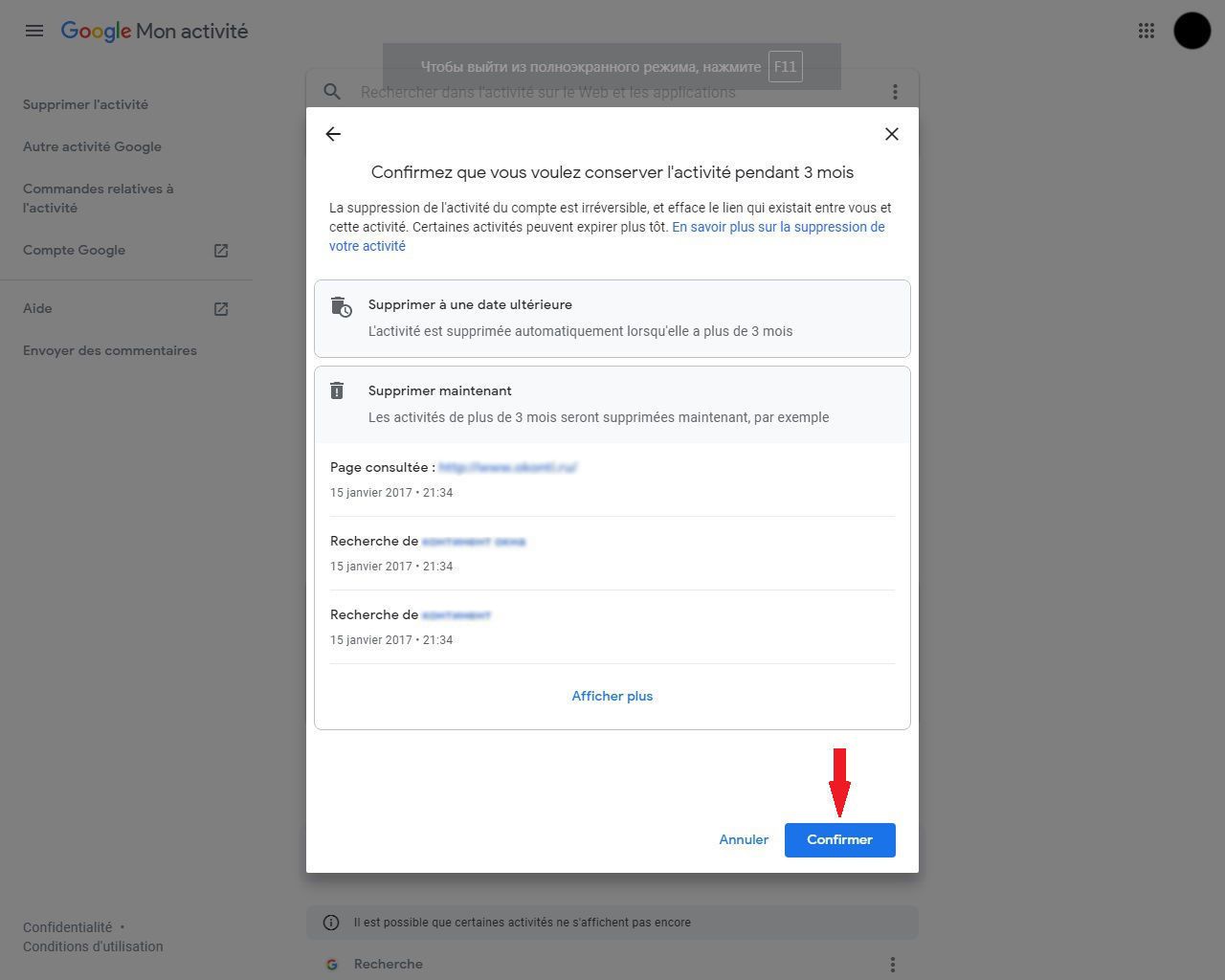Image resolution: width=1225 pixels, height=980 pixels.
Task: Open three-dot menu for Recherche entry
Action: (x=892, y=965)
